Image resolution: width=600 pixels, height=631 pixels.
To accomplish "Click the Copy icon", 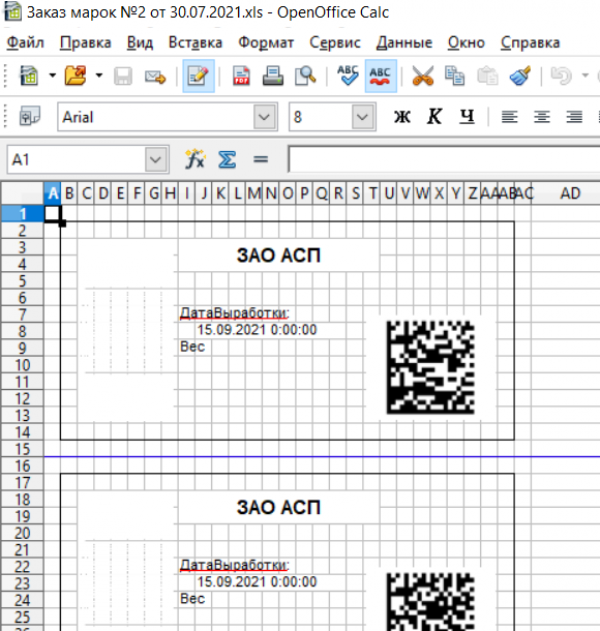I will pyautogui.click(x=455, y=76).
